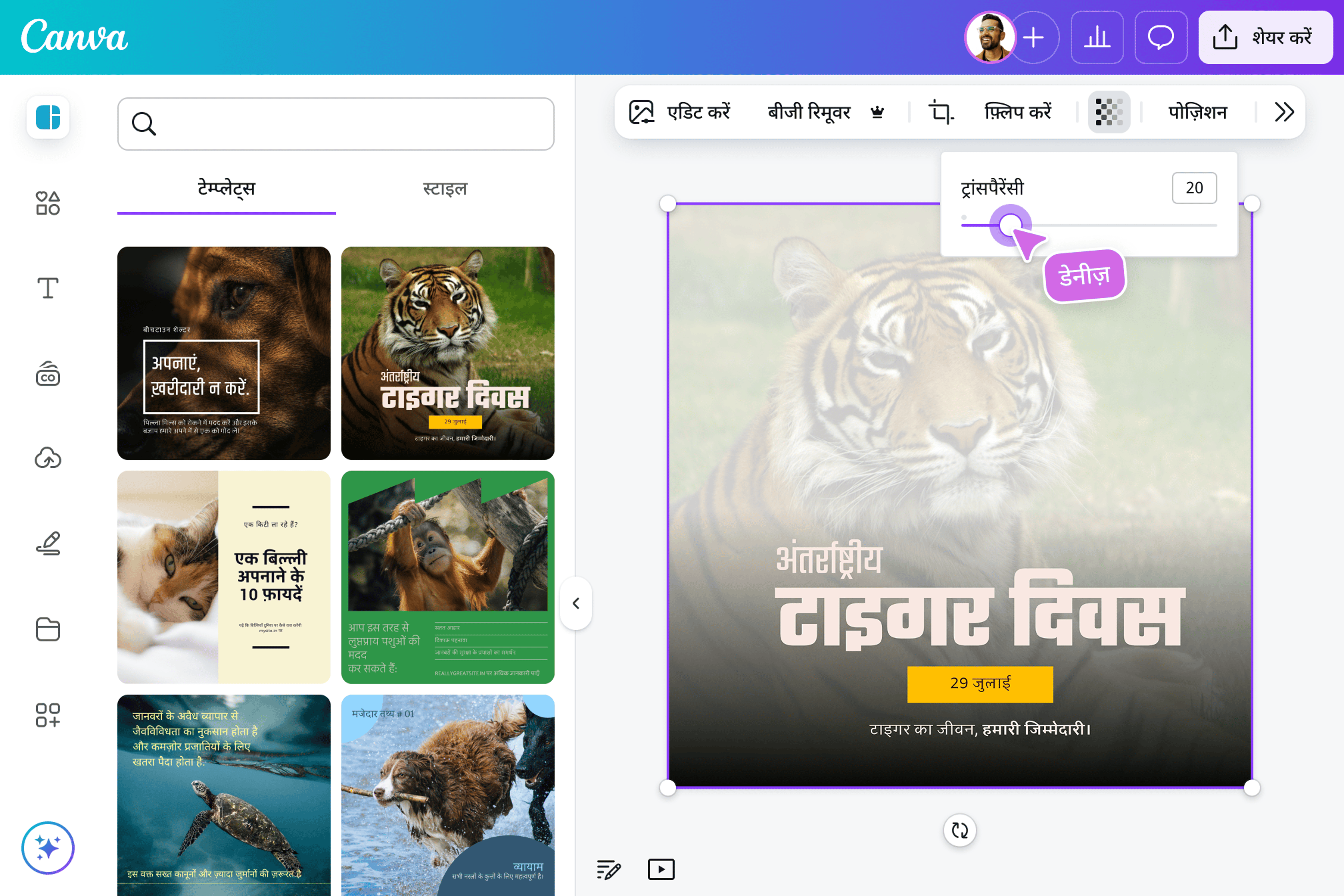Add a collaborator with plus icon
This screenshot has width=1344, height=896.
[x=1033, y=37]
